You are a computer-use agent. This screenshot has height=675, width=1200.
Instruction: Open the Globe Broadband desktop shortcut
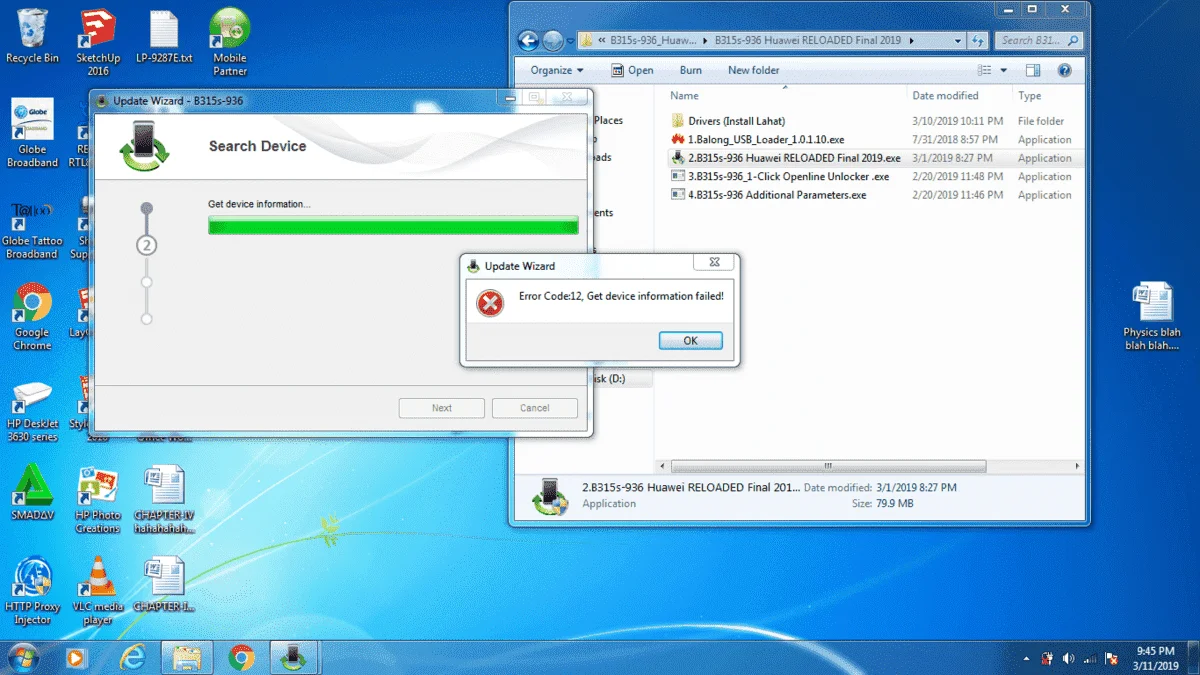pos(32,133)
